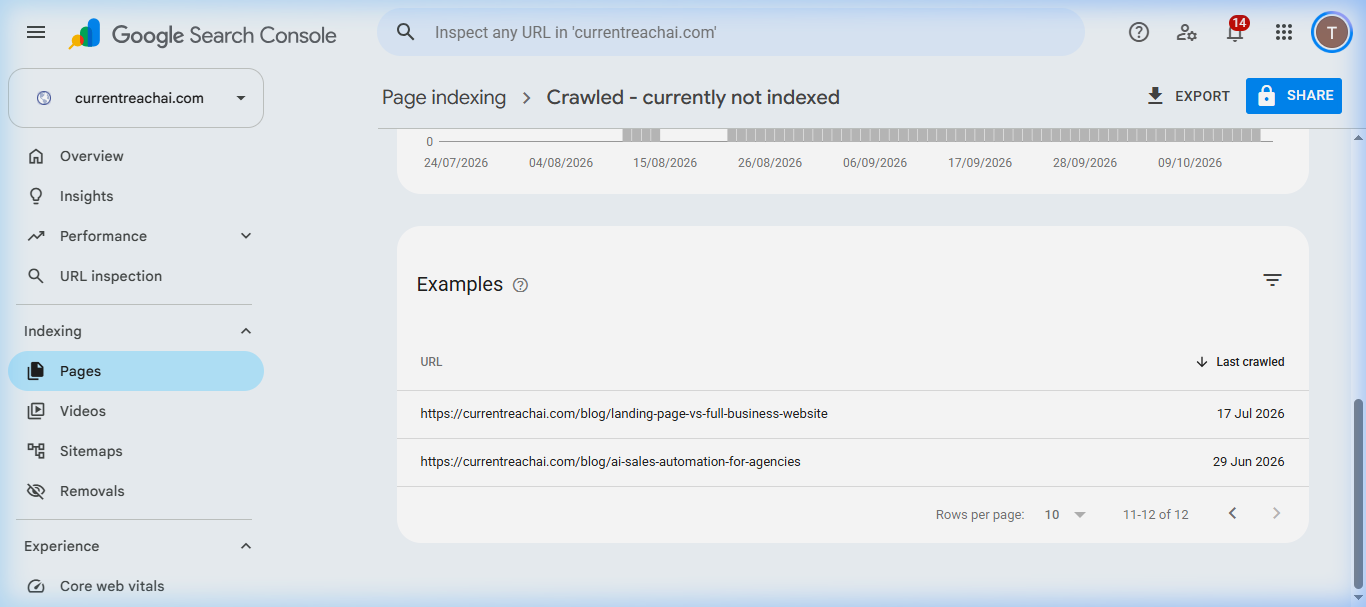Click the Google Search Console logo
This screenshot has height=607, width=1366.
pos(203,34)
